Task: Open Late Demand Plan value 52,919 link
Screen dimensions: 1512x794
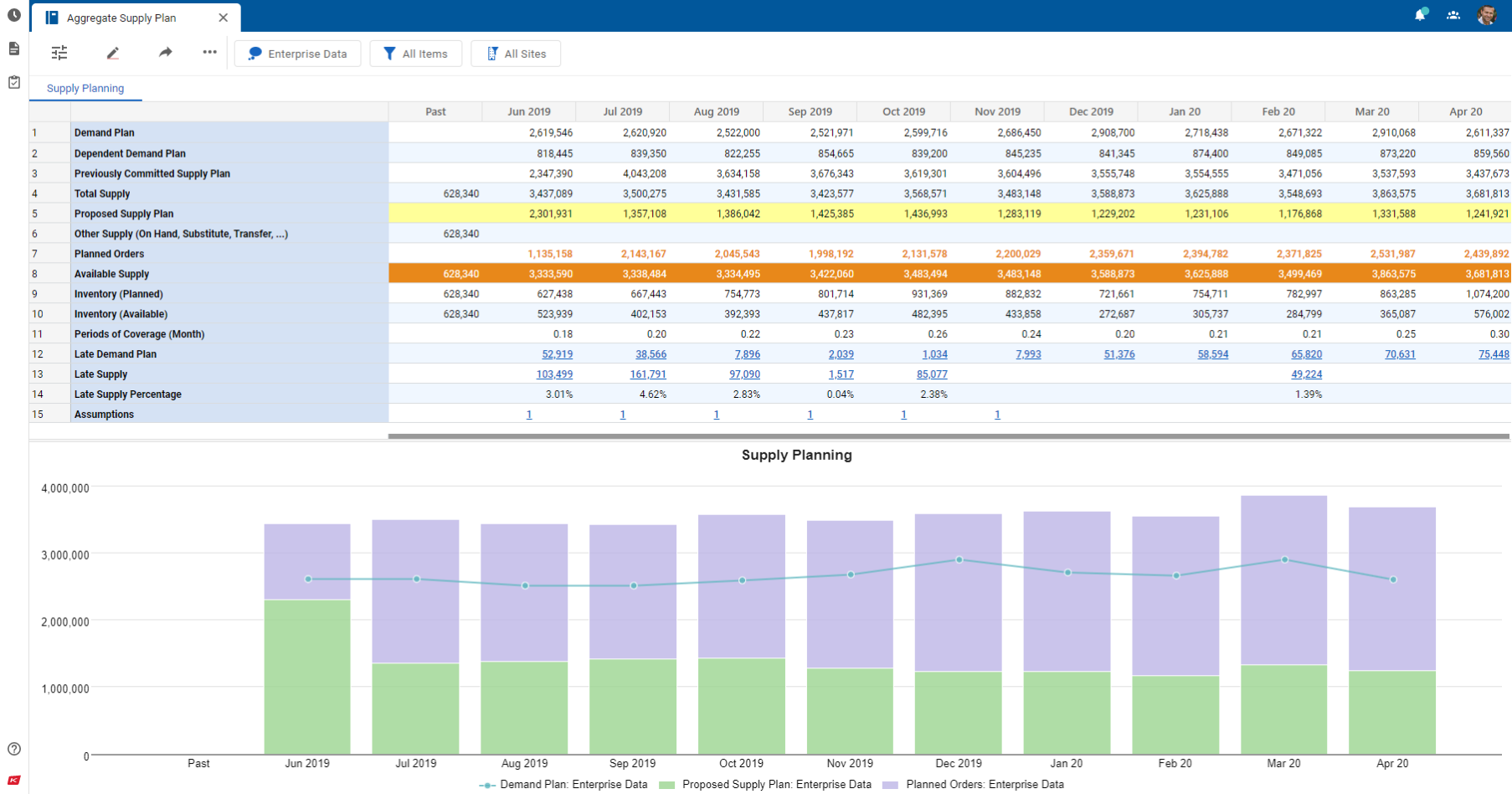Action: pyautogui.click(x=557, y=354)
